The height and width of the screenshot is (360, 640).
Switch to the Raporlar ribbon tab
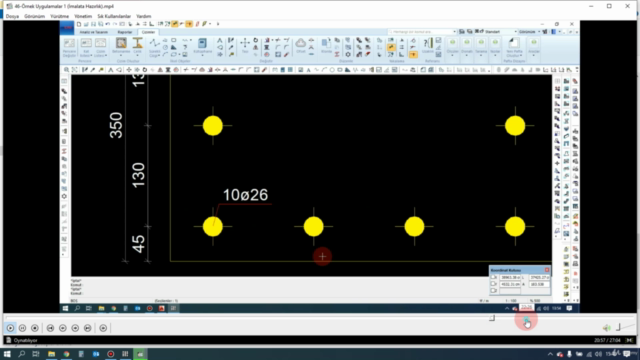[x=125, y=32]
